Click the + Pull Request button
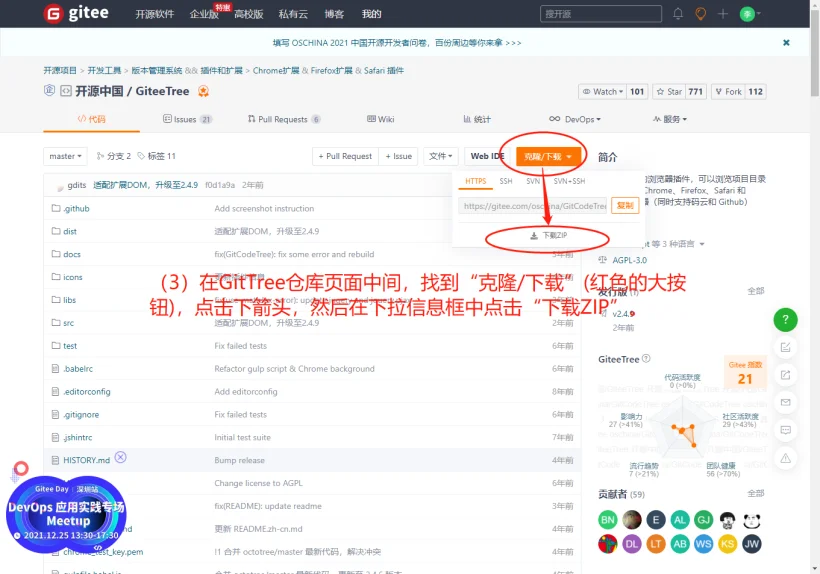 point(345,156)
